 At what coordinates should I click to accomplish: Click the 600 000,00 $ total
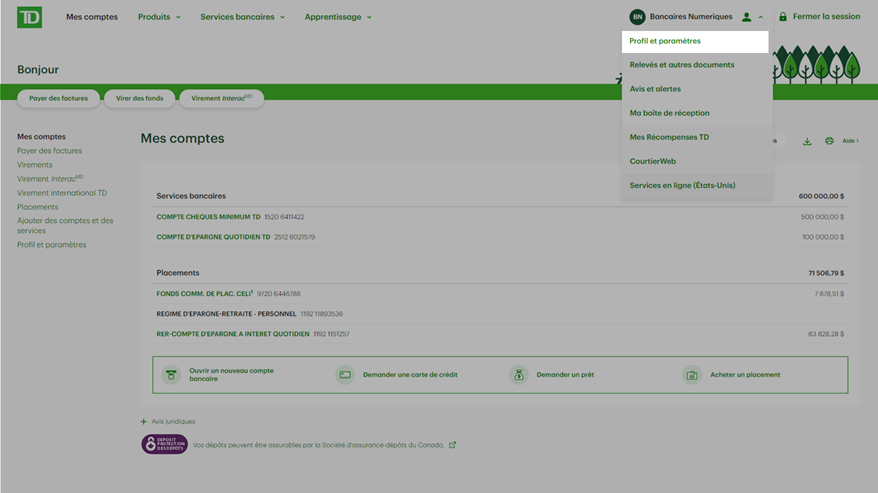(821, 196)
